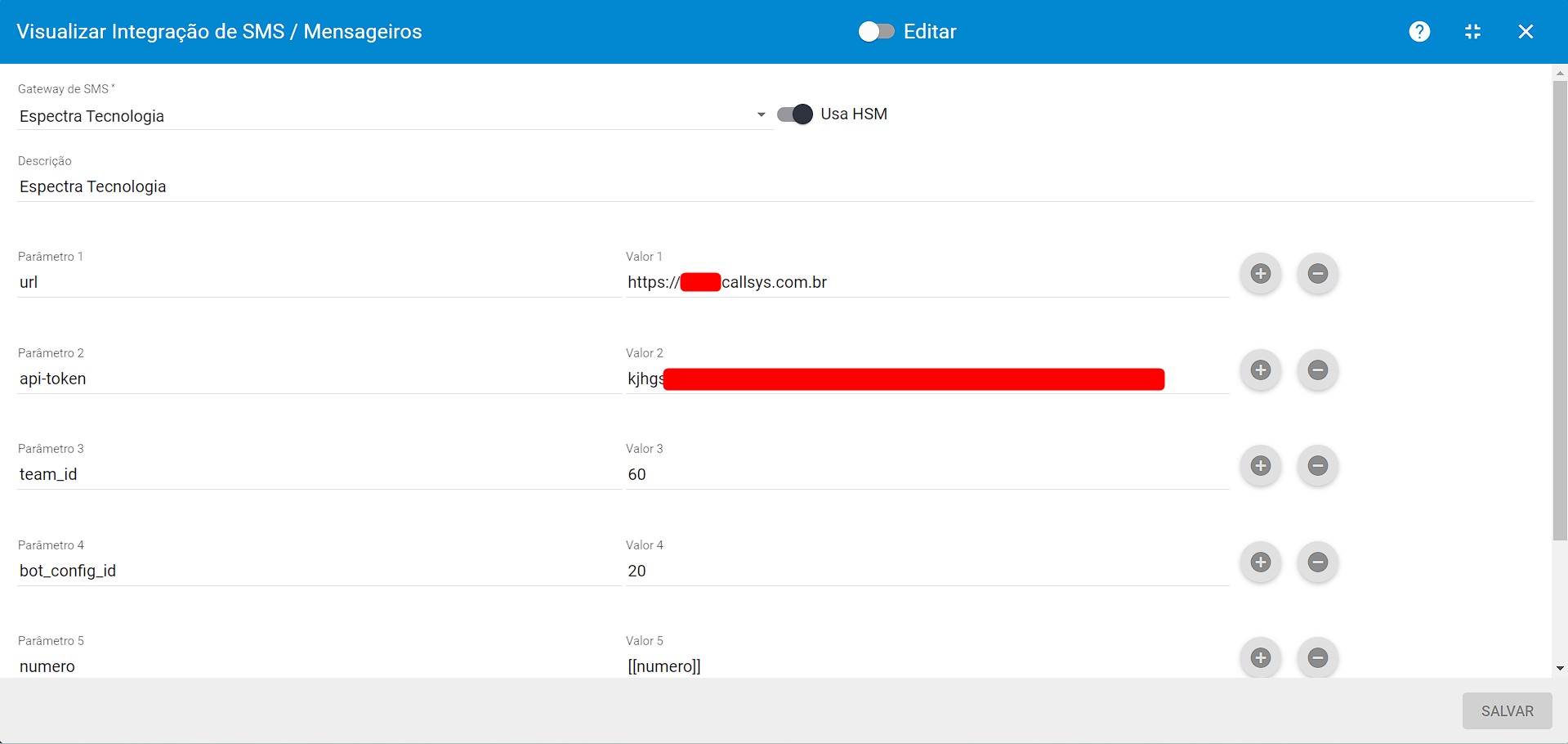Add a parameter after the team_id row

click(1261, 466)
